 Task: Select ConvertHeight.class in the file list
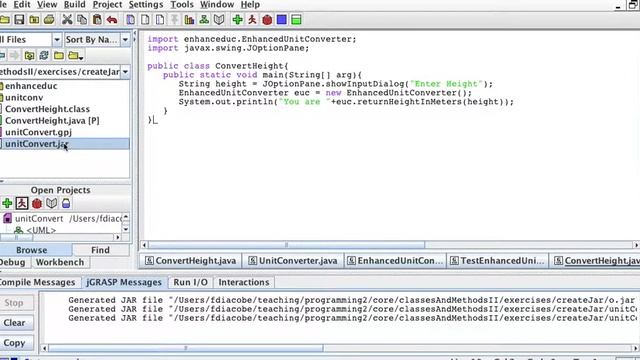coord(47,109)
